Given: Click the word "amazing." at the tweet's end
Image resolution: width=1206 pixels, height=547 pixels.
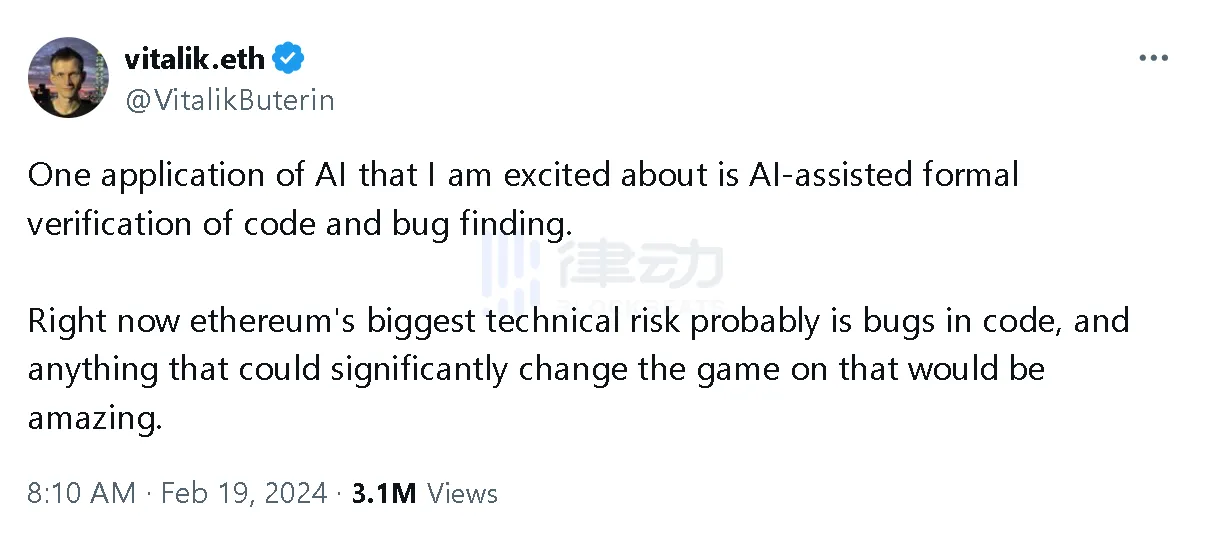Looking at the screenshot, I should 95,417.
